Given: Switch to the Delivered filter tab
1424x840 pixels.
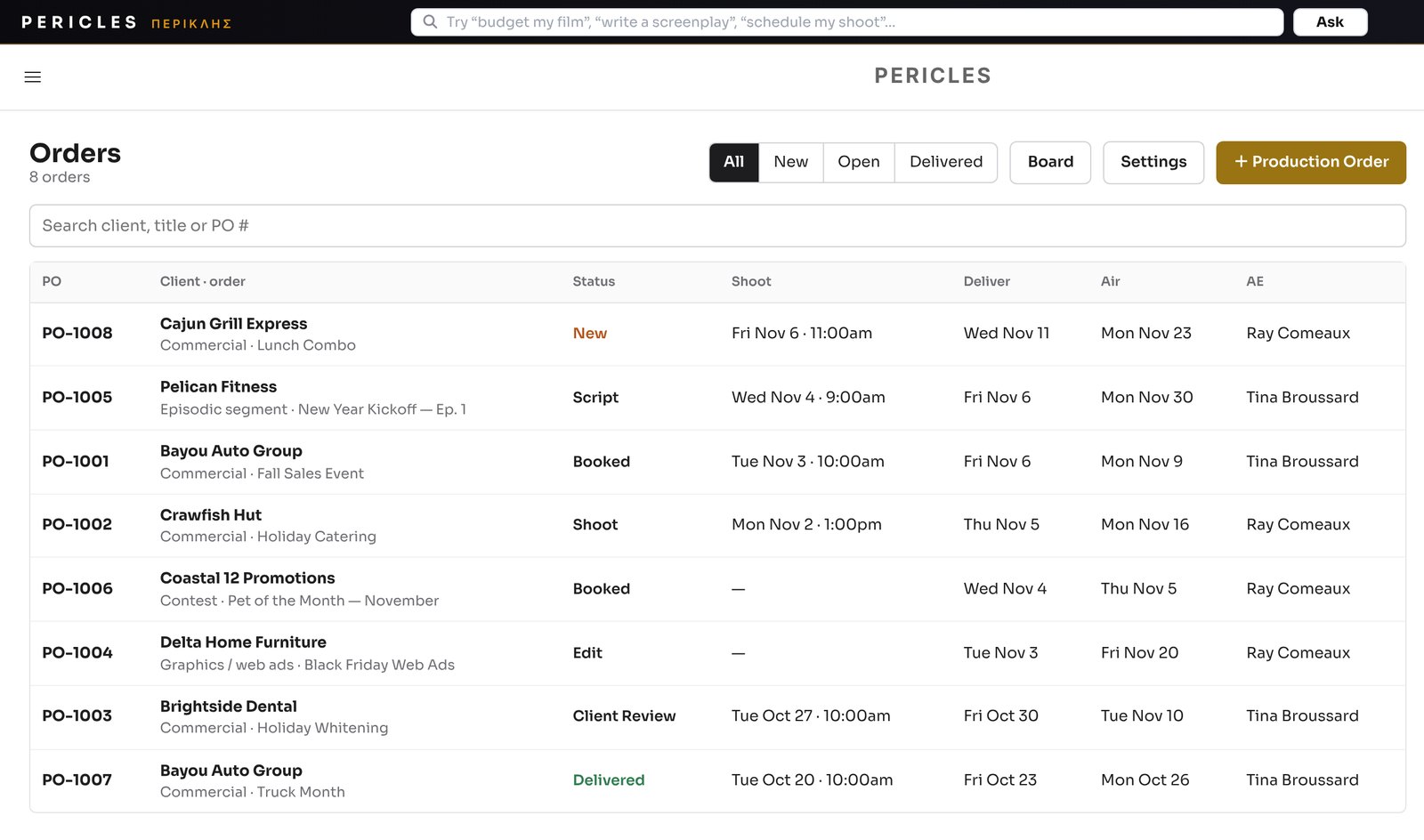Looking at the screenshot, I should [x=946, y=162].
